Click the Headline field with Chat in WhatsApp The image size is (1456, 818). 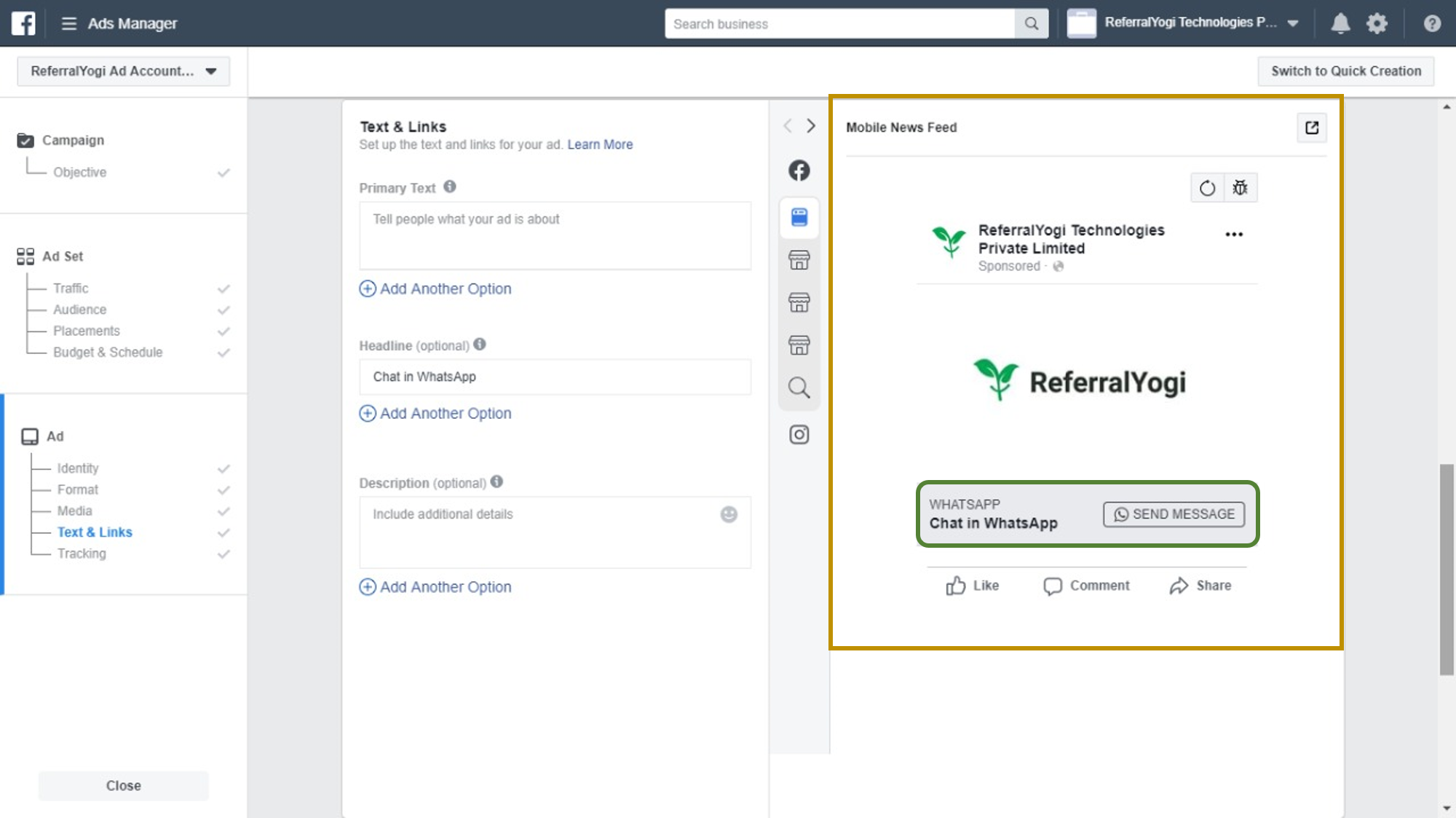[x=555, y=377]
